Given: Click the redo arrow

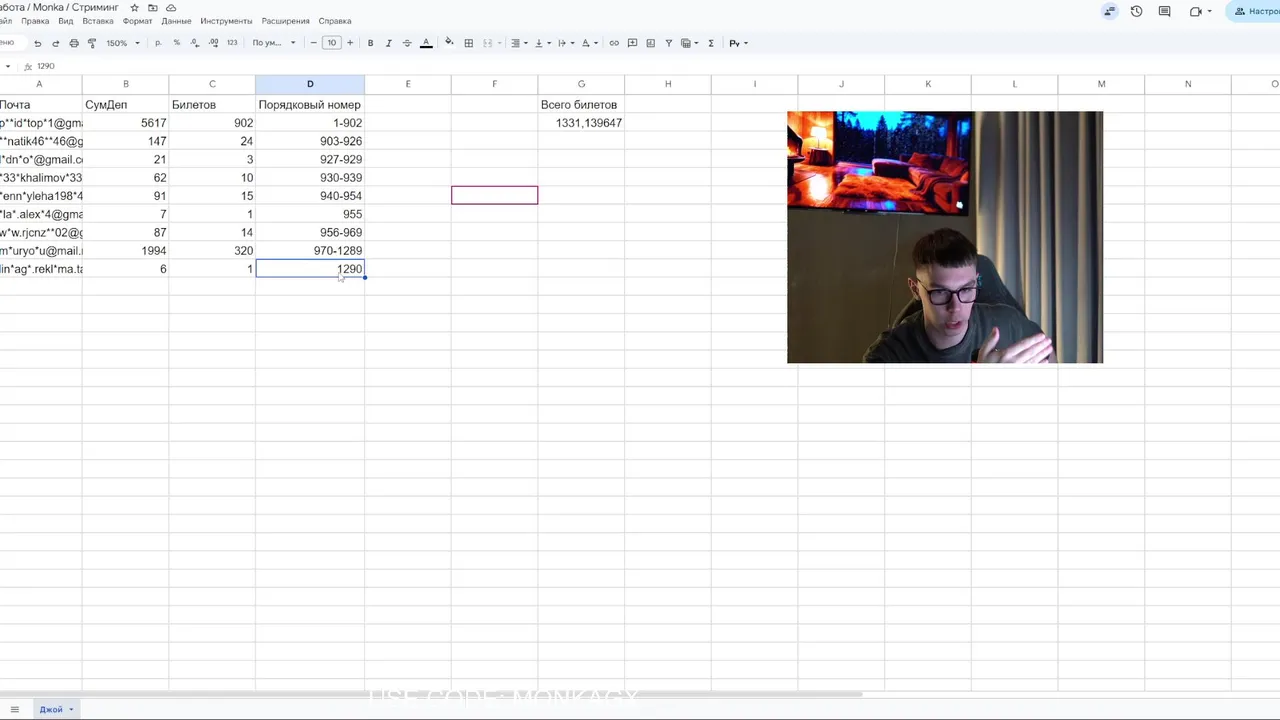Looking at the screenshot, I should [x=55, y=43].
